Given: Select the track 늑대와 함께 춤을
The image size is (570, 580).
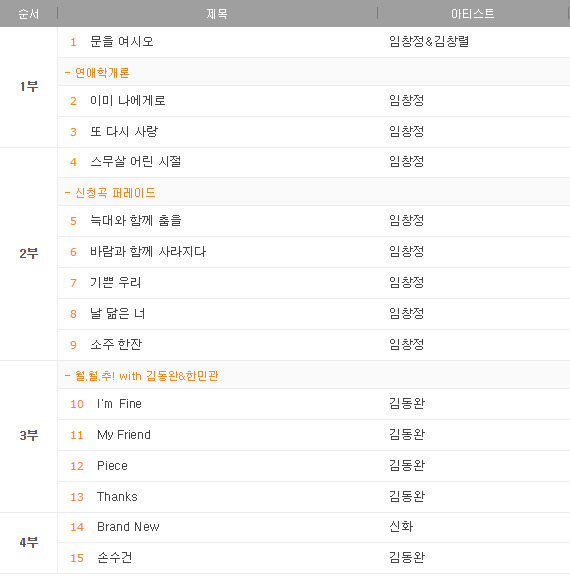Looking at the screenshot, I should tap(136, 221).
